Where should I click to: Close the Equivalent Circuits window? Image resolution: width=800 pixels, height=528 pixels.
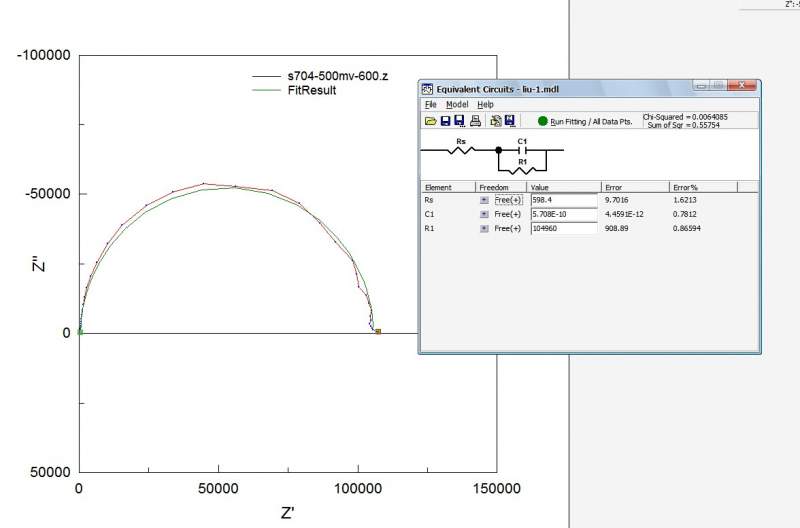point(741,86)
